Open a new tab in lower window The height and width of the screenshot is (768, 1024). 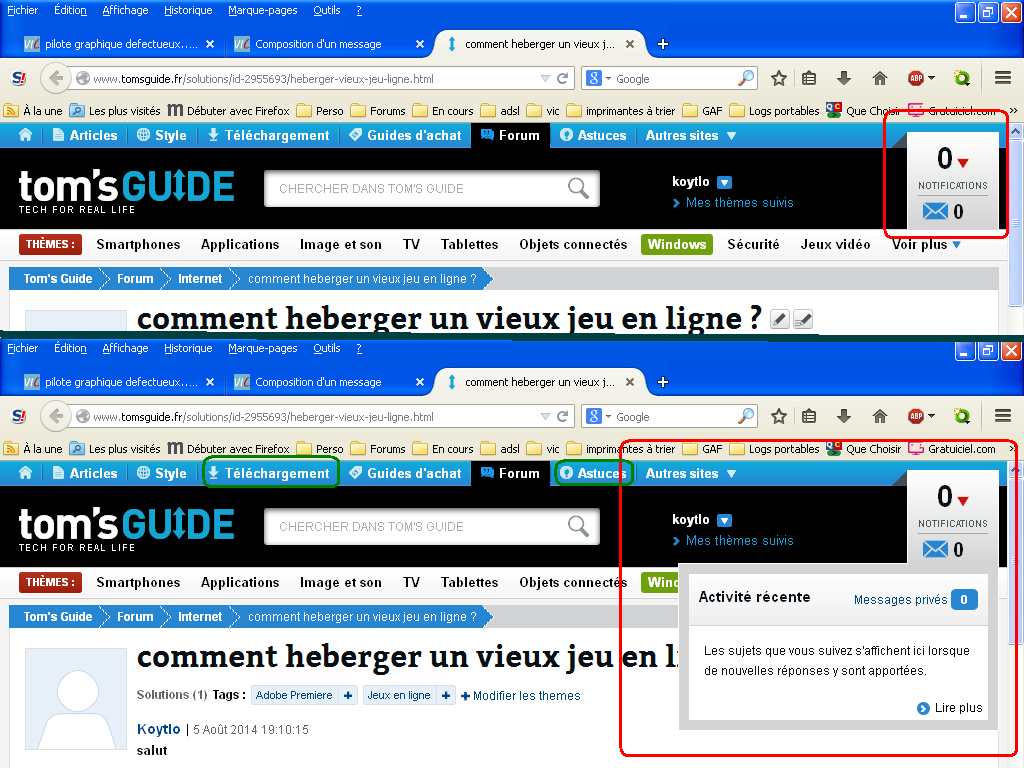(x=663, y=382)
